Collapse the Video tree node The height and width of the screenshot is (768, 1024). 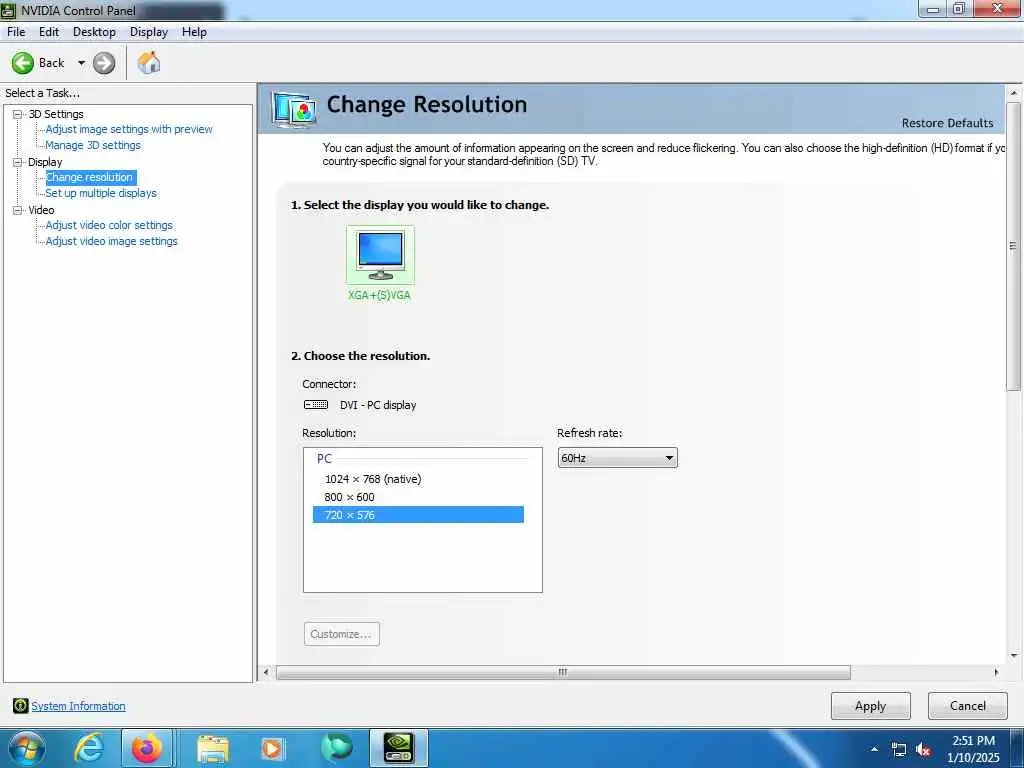coord(18,210)
